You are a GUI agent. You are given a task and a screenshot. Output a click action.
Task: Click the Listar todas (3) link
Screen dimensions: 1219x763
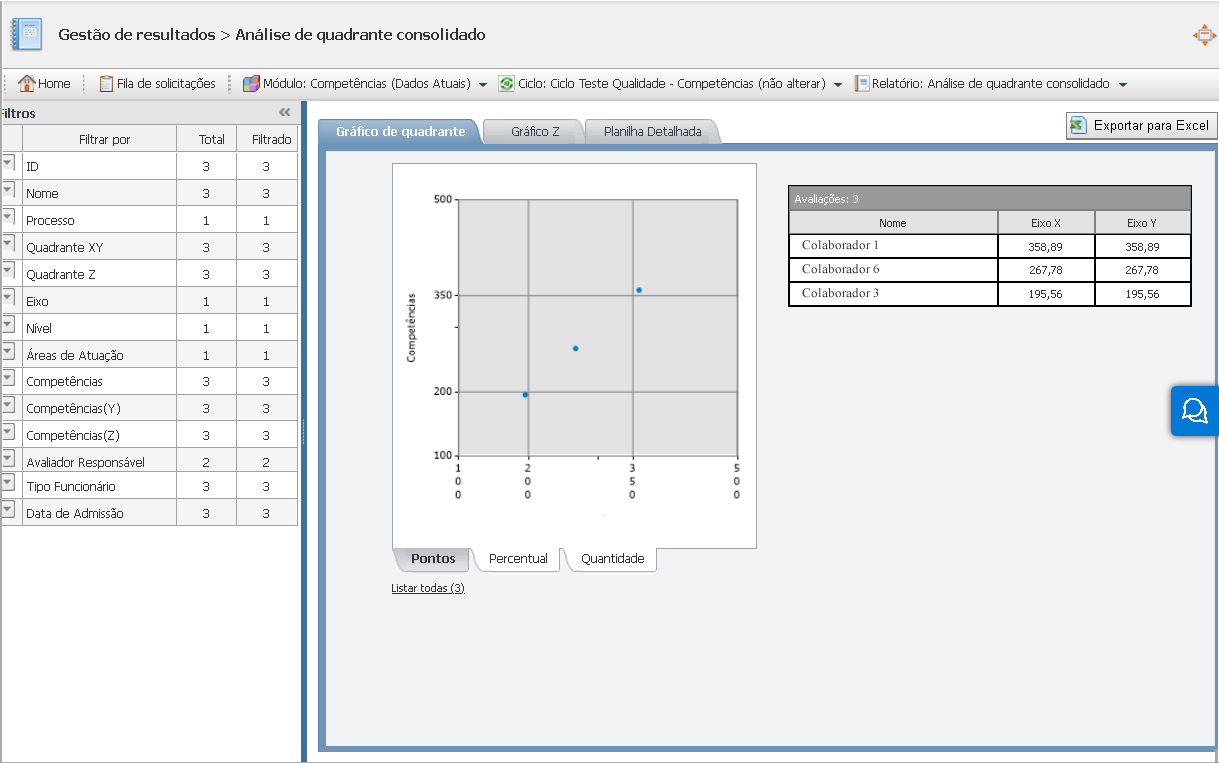coord(428,588)
